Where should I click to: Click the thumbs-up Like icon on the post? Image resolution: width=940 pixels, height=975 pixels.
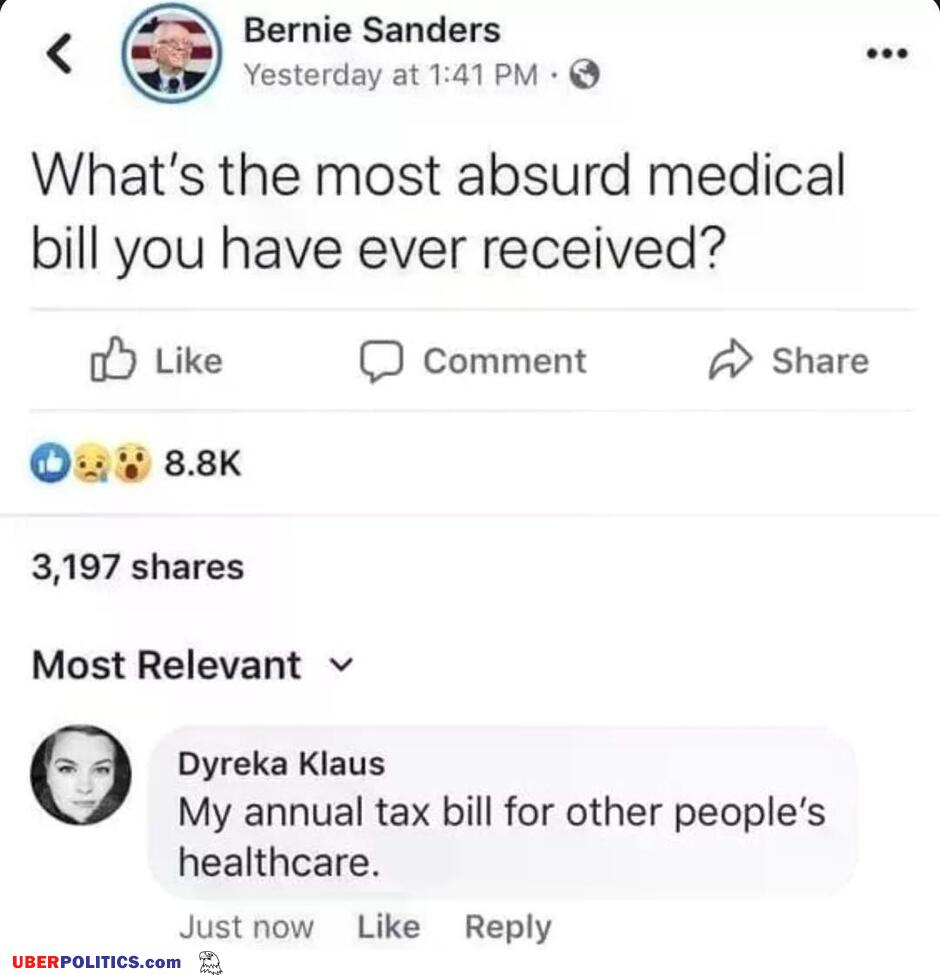pos(111,361)
